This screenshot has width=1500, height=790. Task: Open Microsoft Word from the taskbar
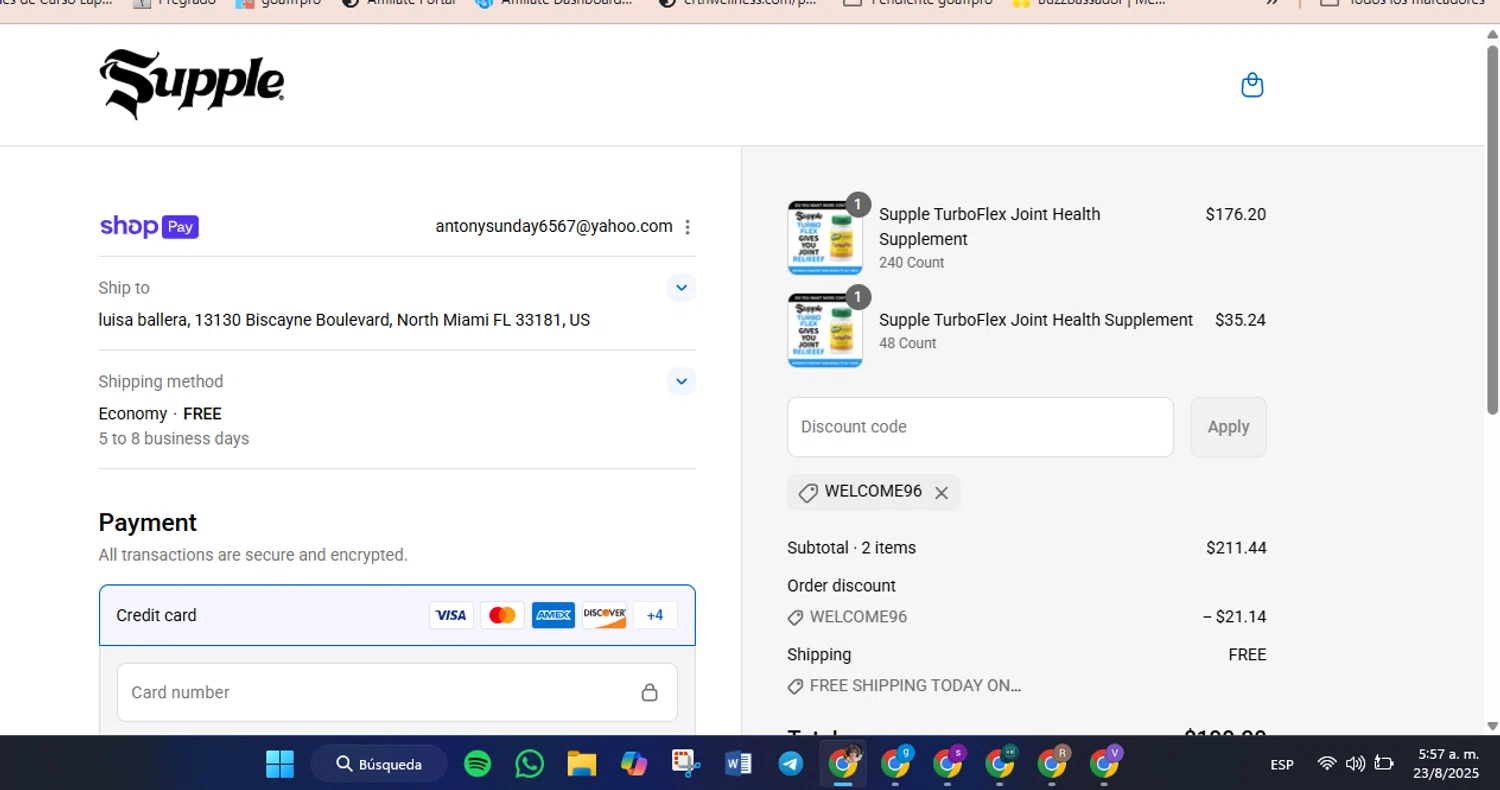click(738, 764)
